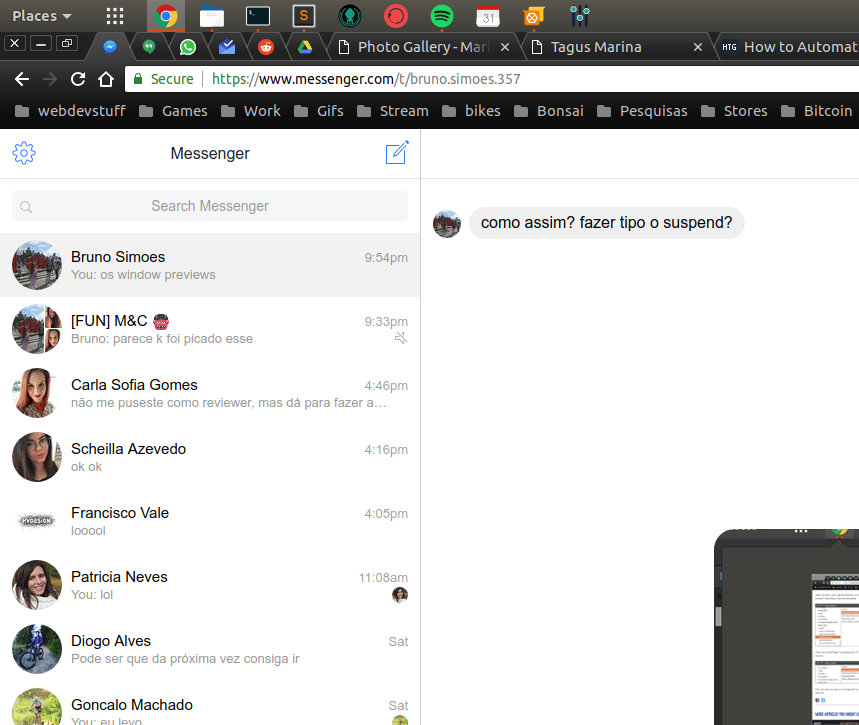Open the Bonsai bookmarks folder

click(549, 111)
